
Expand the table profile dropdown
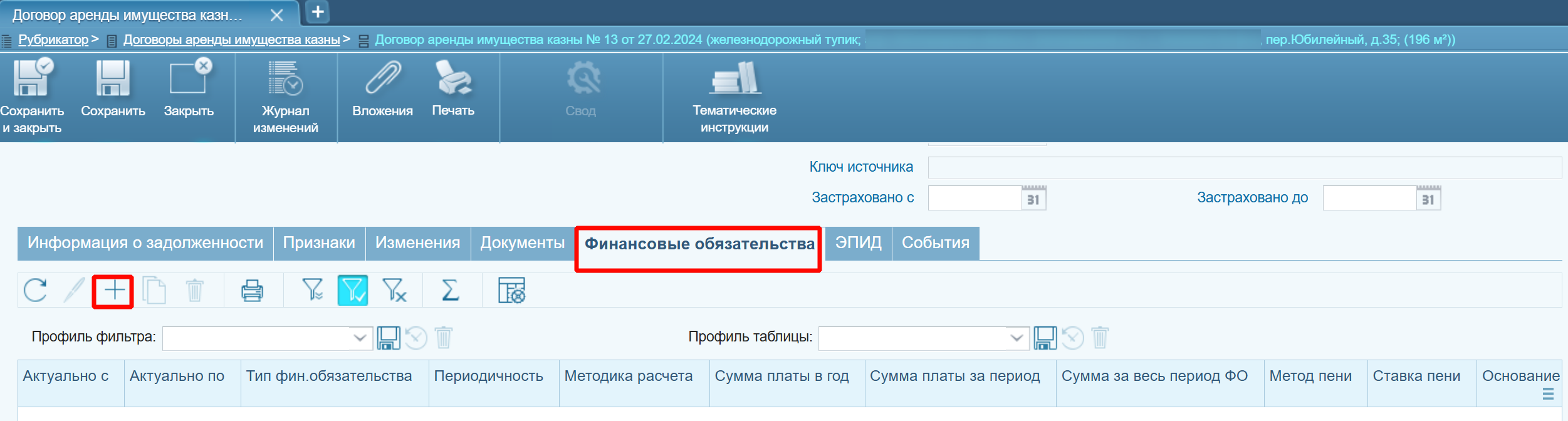tap(1016, 338)
